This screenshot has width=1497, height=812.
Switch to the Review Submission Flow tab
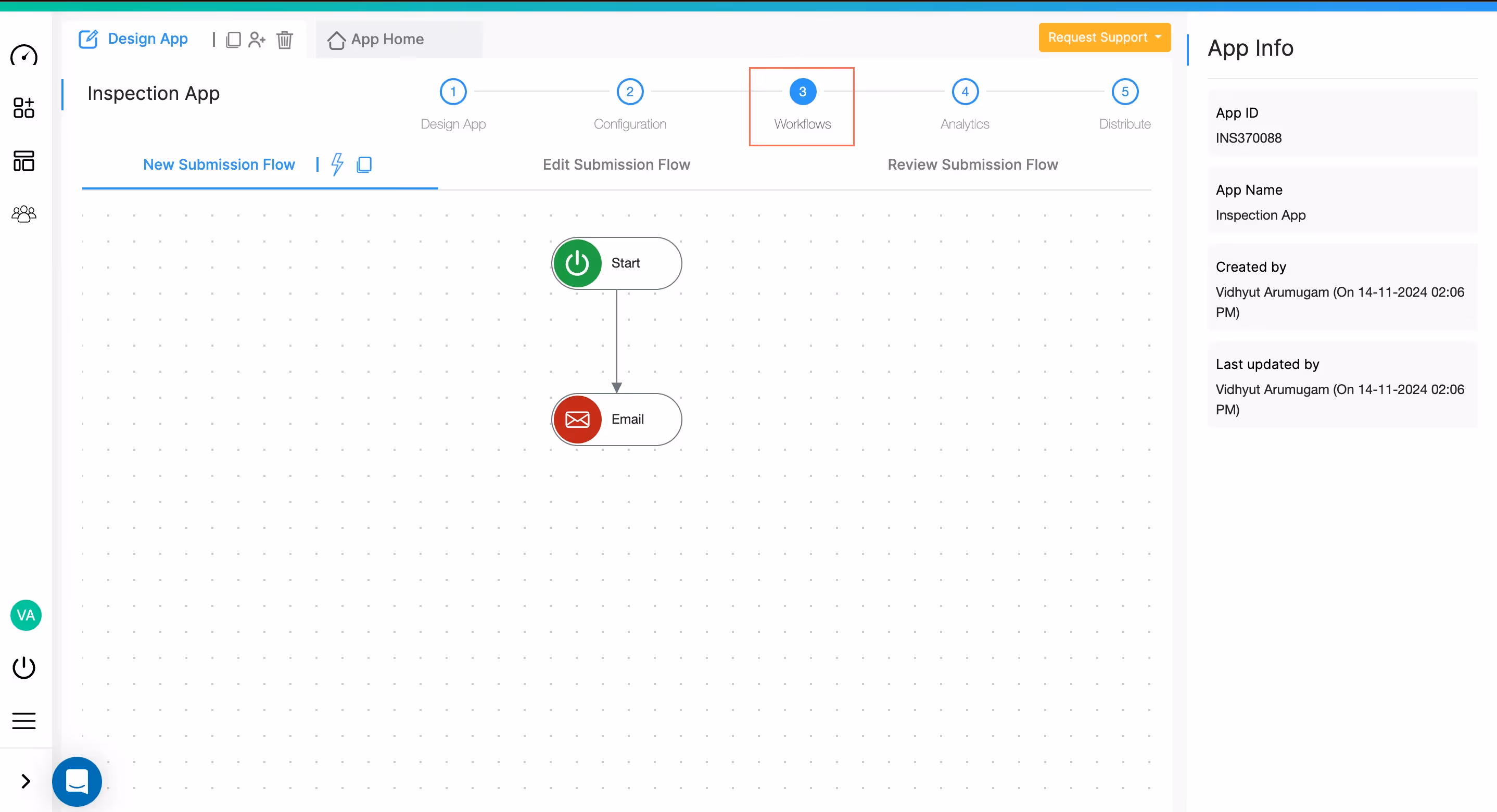(973, 164)
